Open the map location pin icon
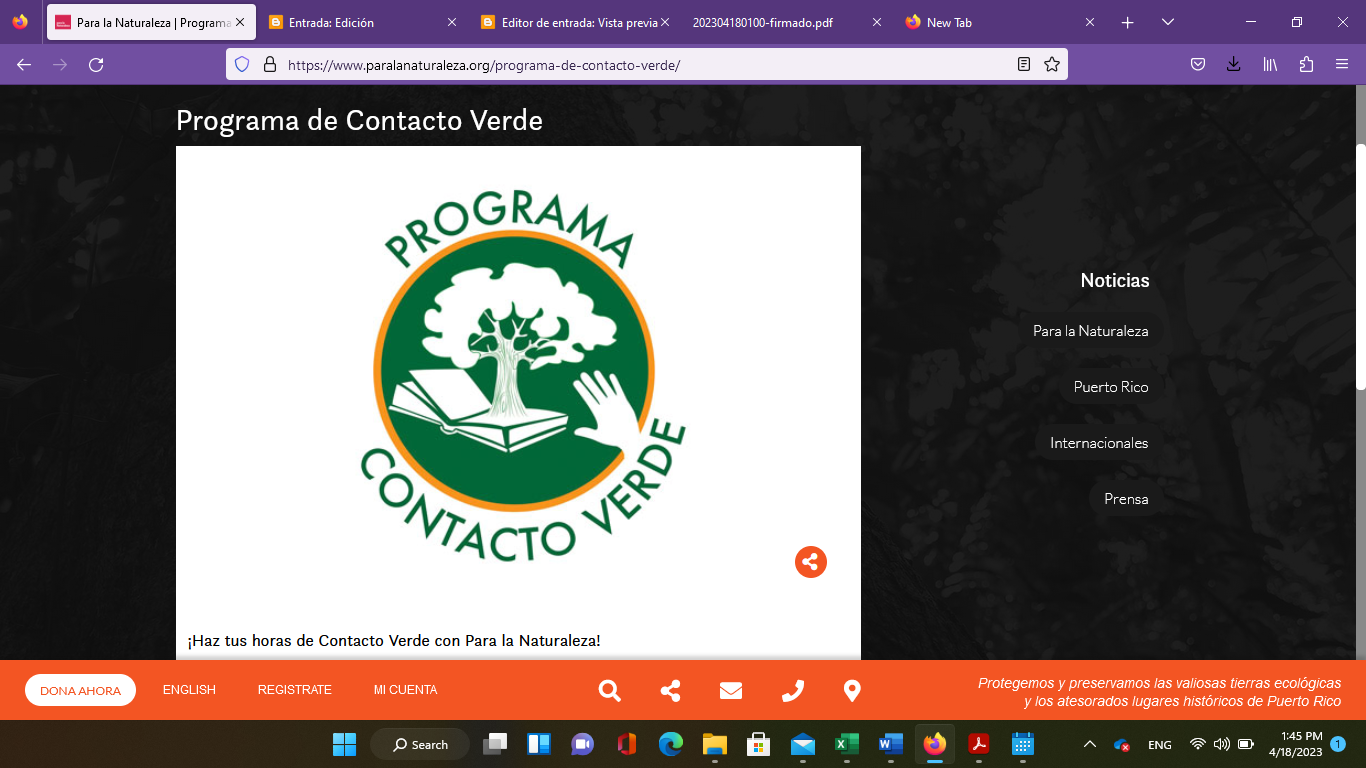 [x=852, y=691]
